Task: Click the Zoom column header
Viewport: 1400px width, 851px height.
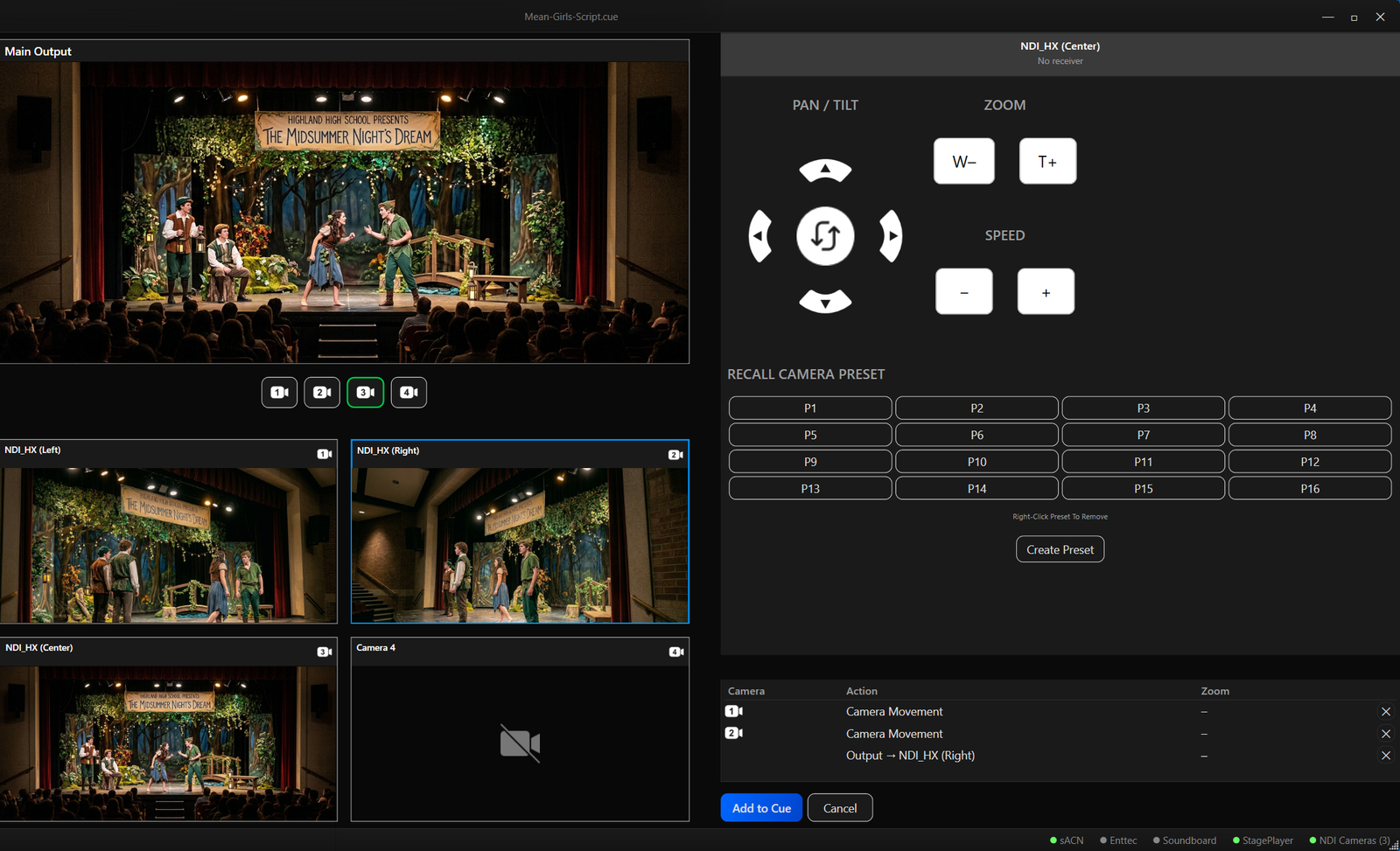Action: pyautogui.click(x=1215, y=691)
